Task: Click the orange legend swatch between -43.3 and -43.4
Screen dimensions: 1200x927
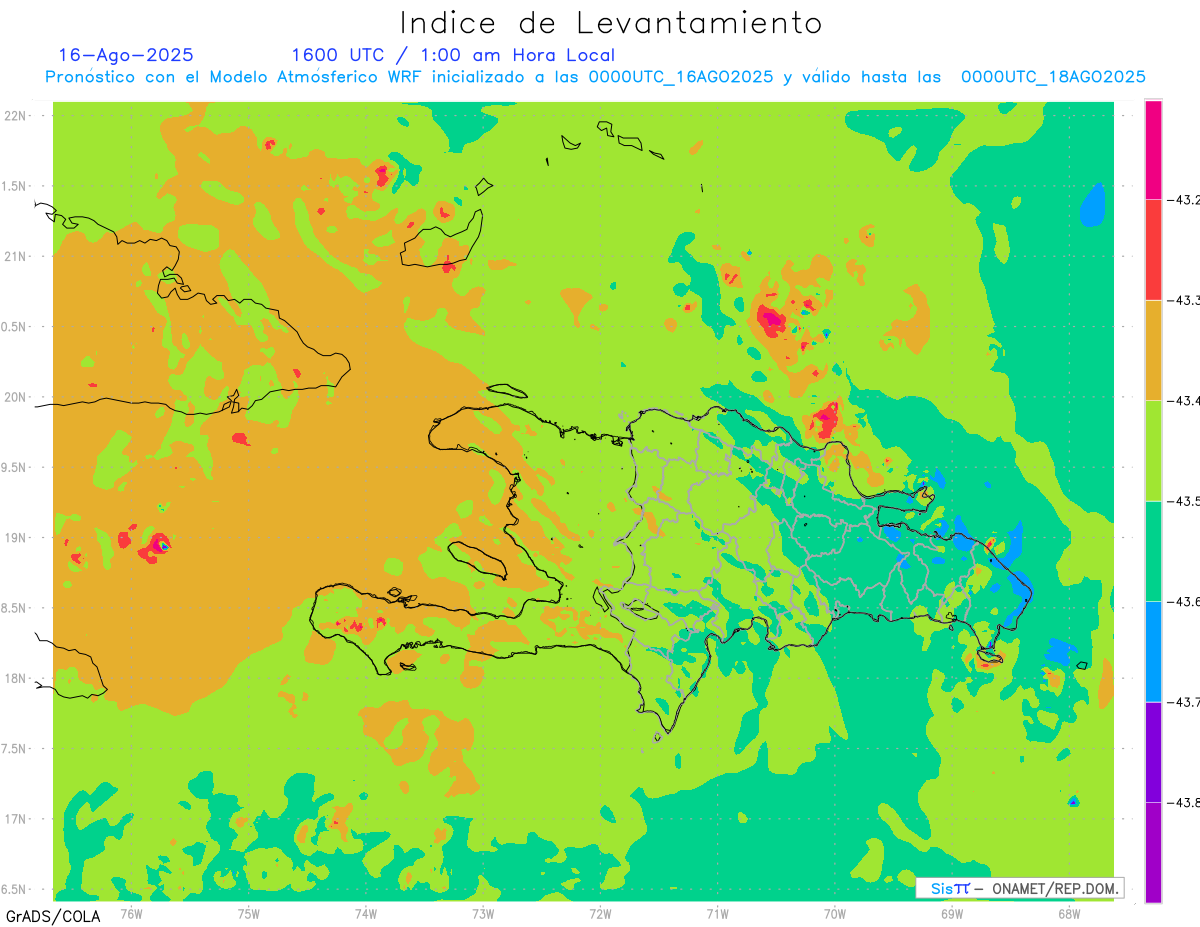Action: [x=1153, y=350]
